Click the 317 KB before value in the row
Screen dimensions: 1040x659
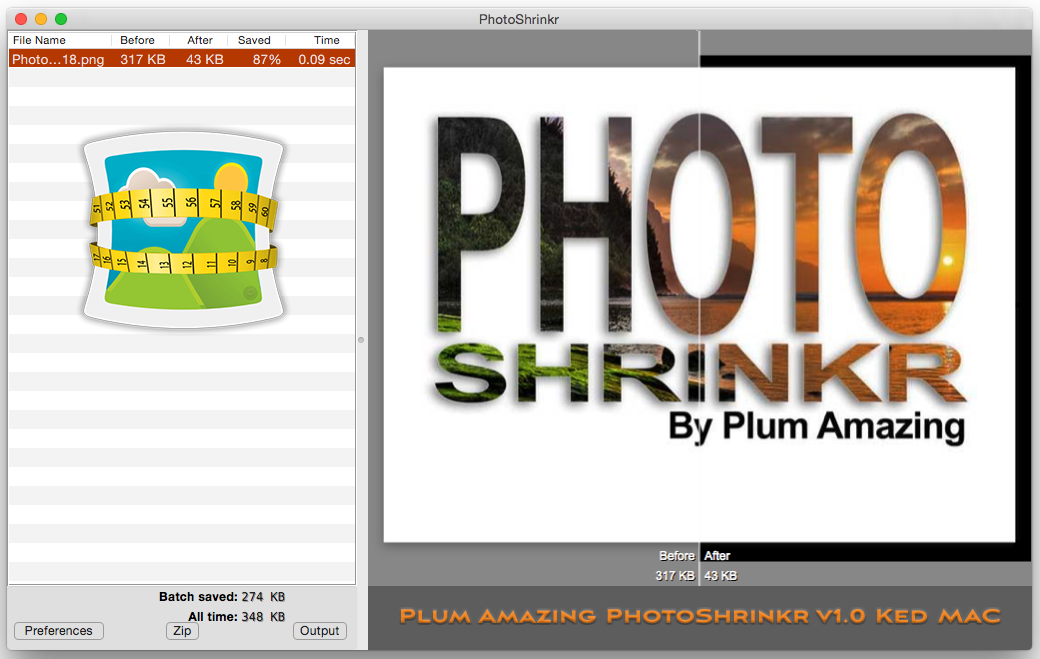point(143,59)
